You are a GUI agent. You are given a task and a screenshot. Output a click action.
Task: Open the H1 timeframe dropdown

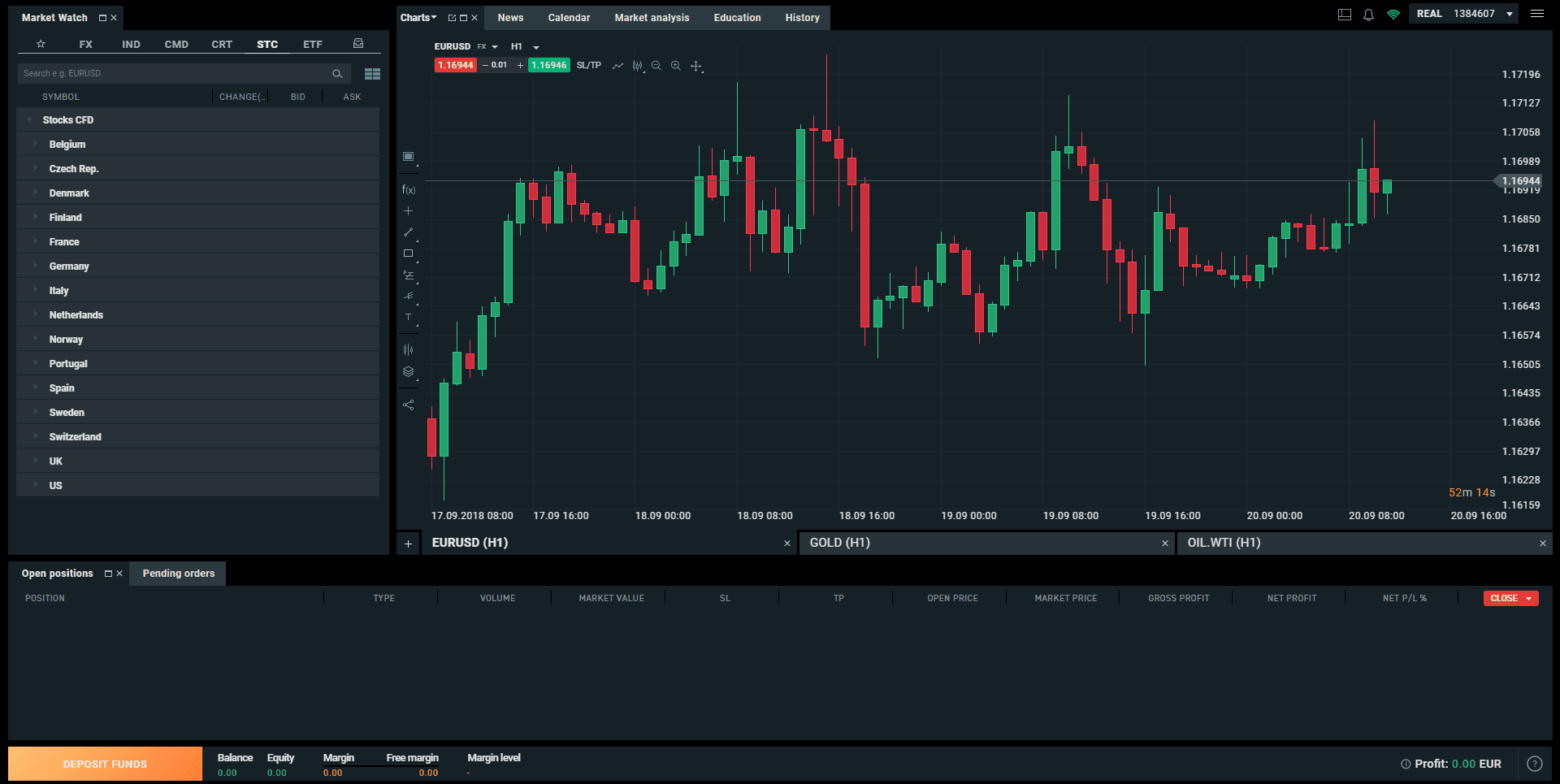point(525,47)
